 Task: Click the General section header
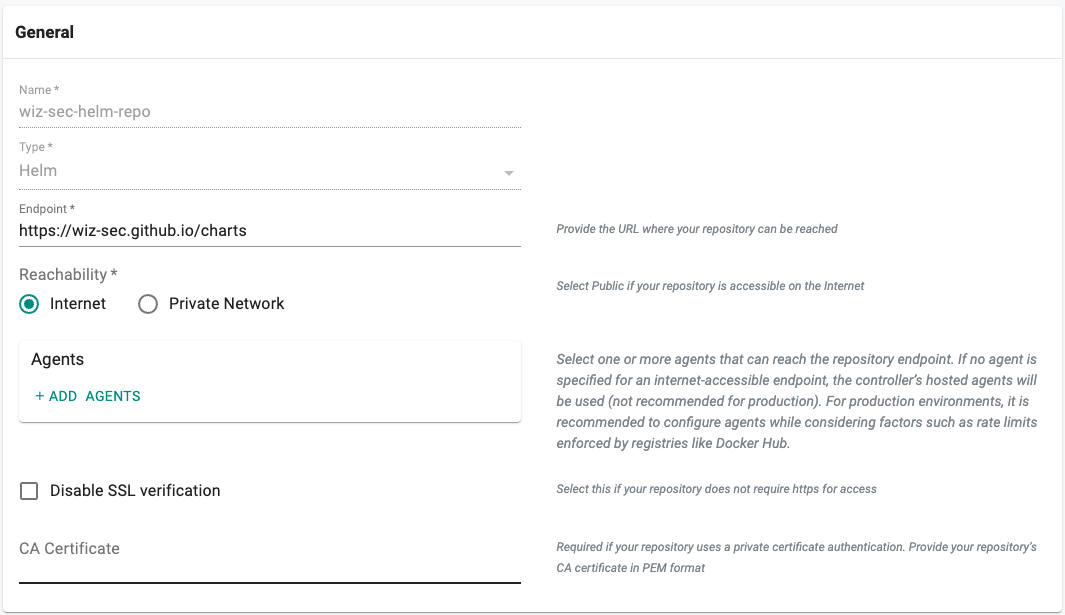click(45, 32)
